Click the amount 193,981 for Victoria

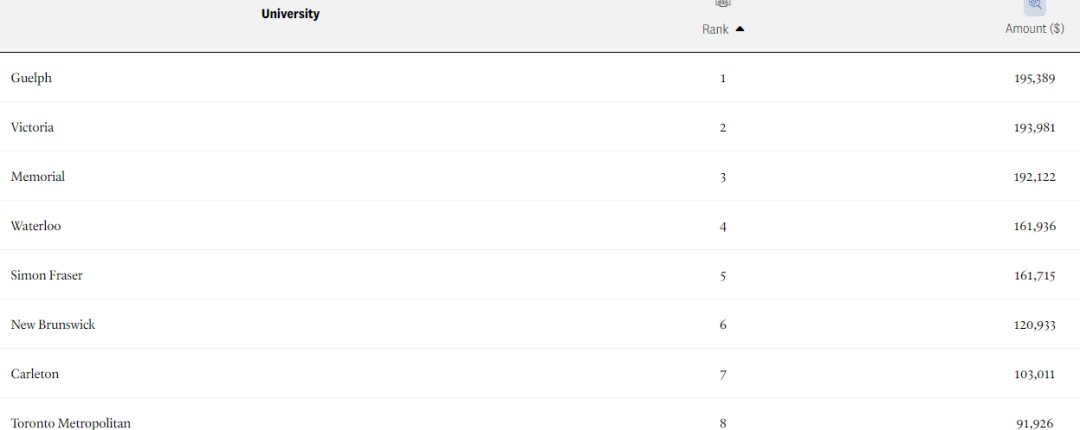(x=1035, y=128)
